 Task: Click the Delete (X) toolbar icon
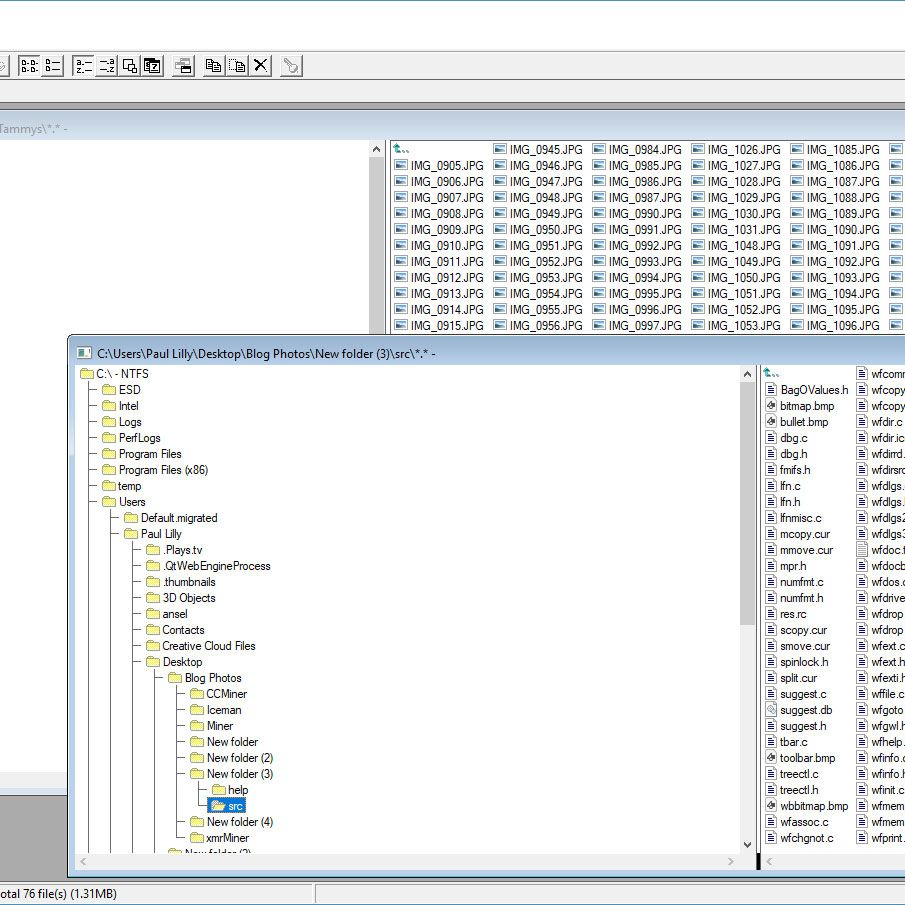[260, 66]
